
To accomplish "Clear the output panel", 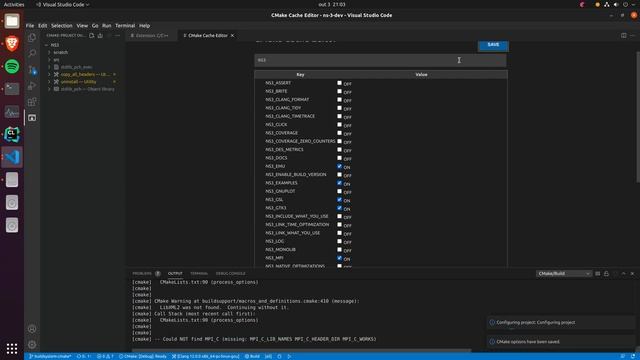I will (x=598, y=273).
